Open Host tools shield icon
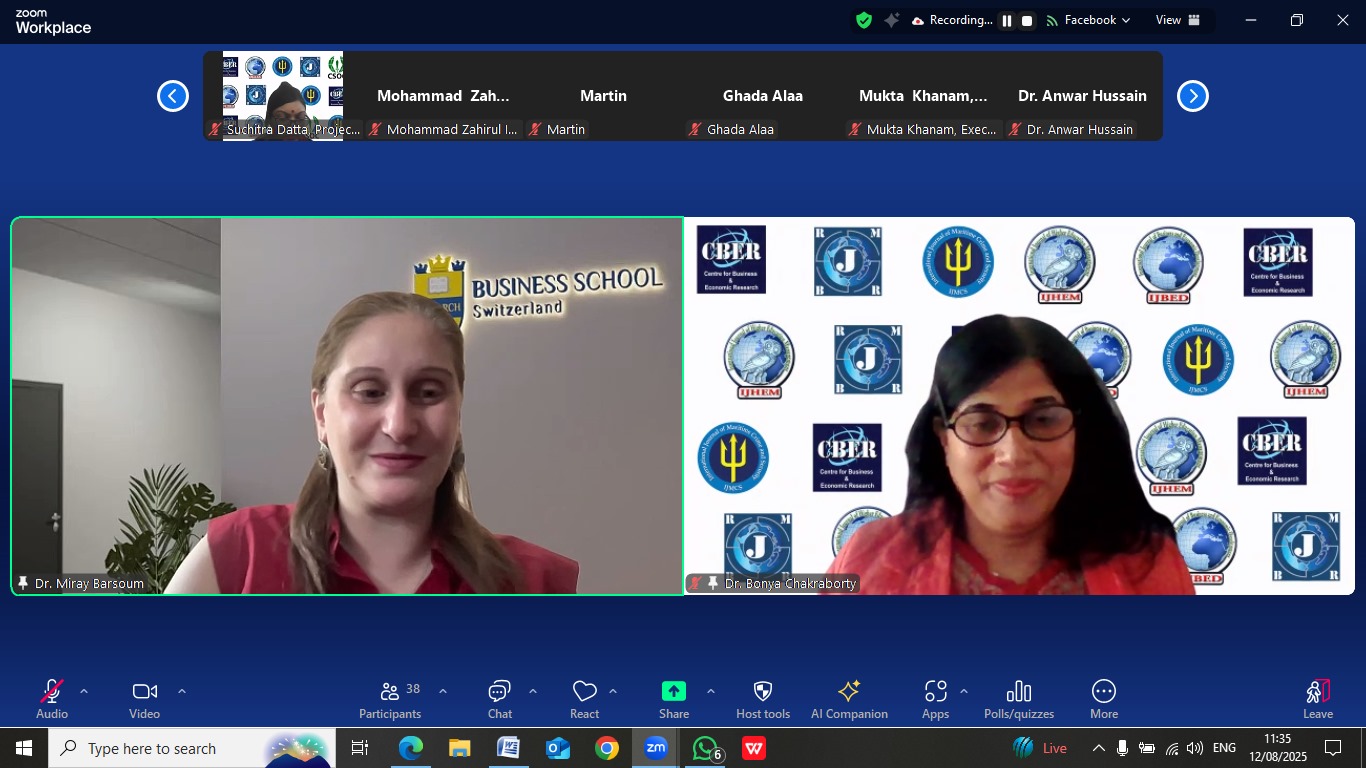 point(762,699)
